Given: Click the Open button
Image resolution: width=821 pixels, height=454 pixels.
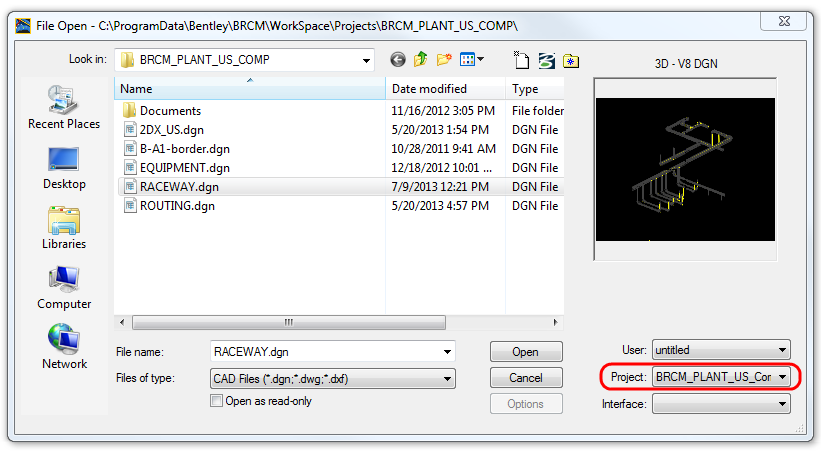Looking at the screenshot, I should [x=526, y=351].
